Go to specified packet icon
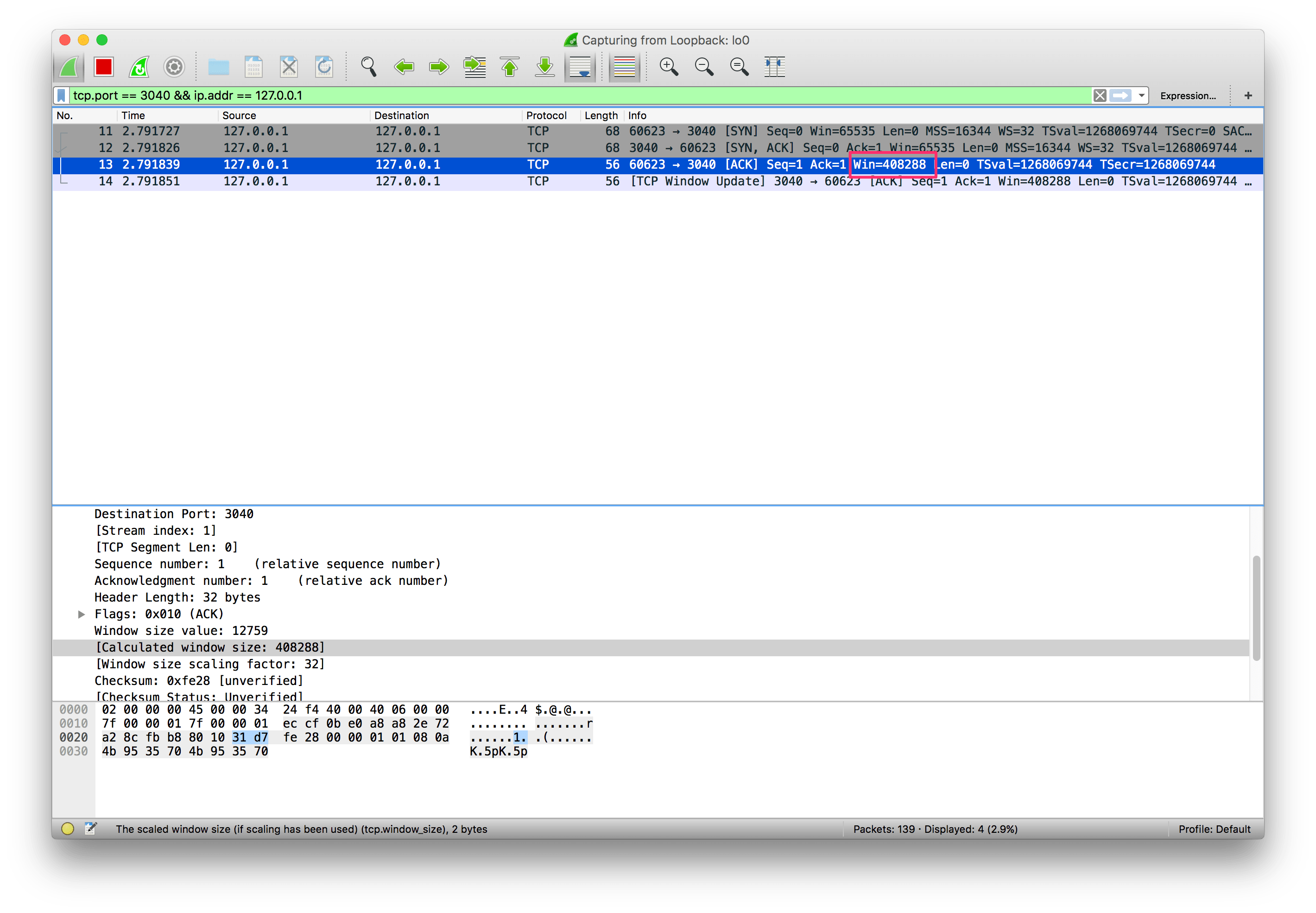The height and width of the screenshot is (913, 1316). click(475, 67)
